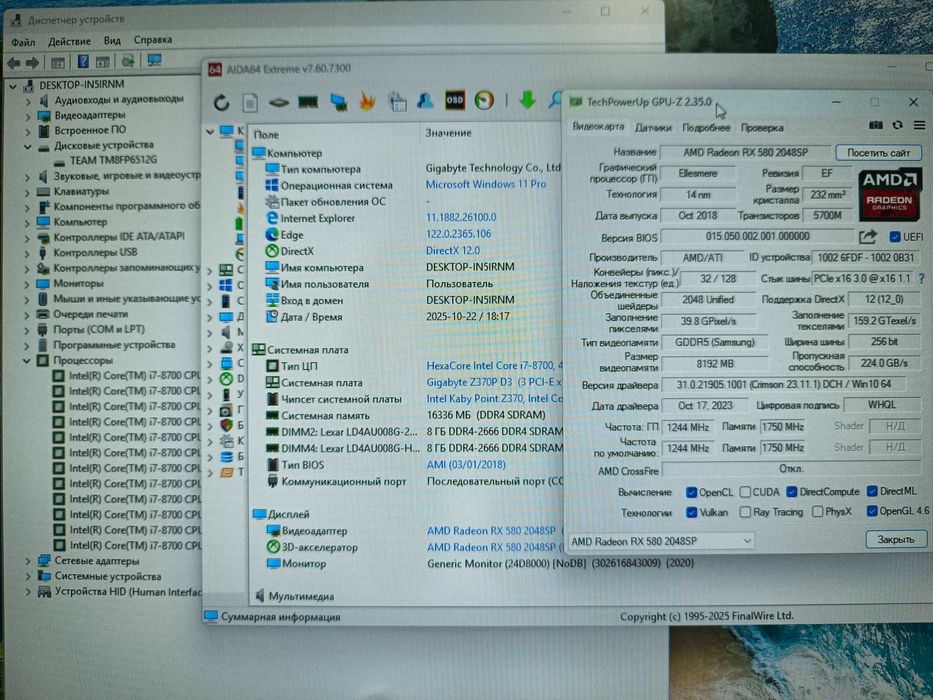Open the GPU-Z hamburger menu
Image resolution: width=933 pixels, height=700 pixels.
point(919,125)
